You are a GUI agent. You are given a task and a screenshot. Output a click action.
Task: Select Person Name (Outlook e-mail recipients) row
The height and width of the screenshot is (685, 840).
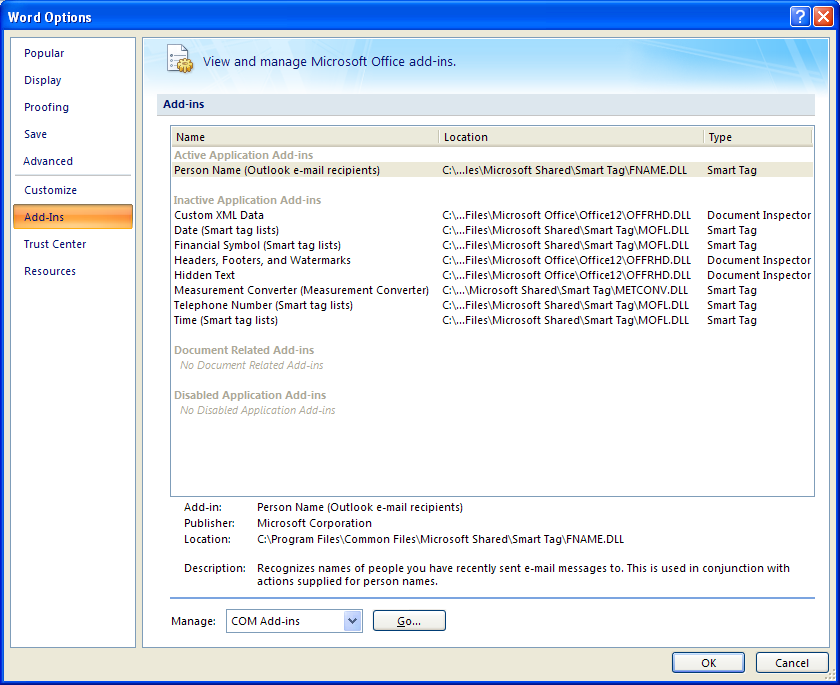[x=492, y=170]
